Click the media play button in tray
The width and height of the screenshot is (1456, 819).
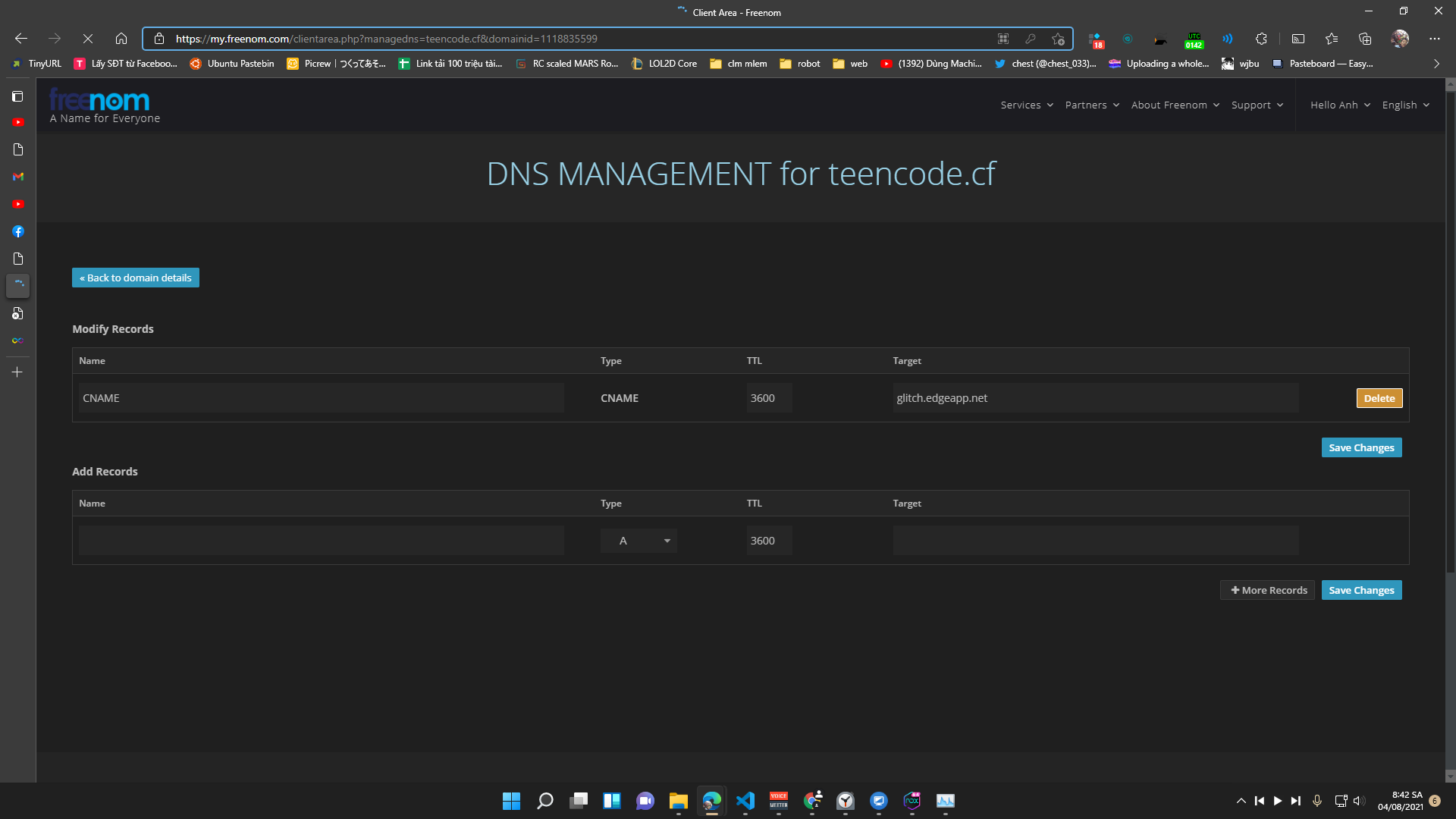click(1278, 801)
